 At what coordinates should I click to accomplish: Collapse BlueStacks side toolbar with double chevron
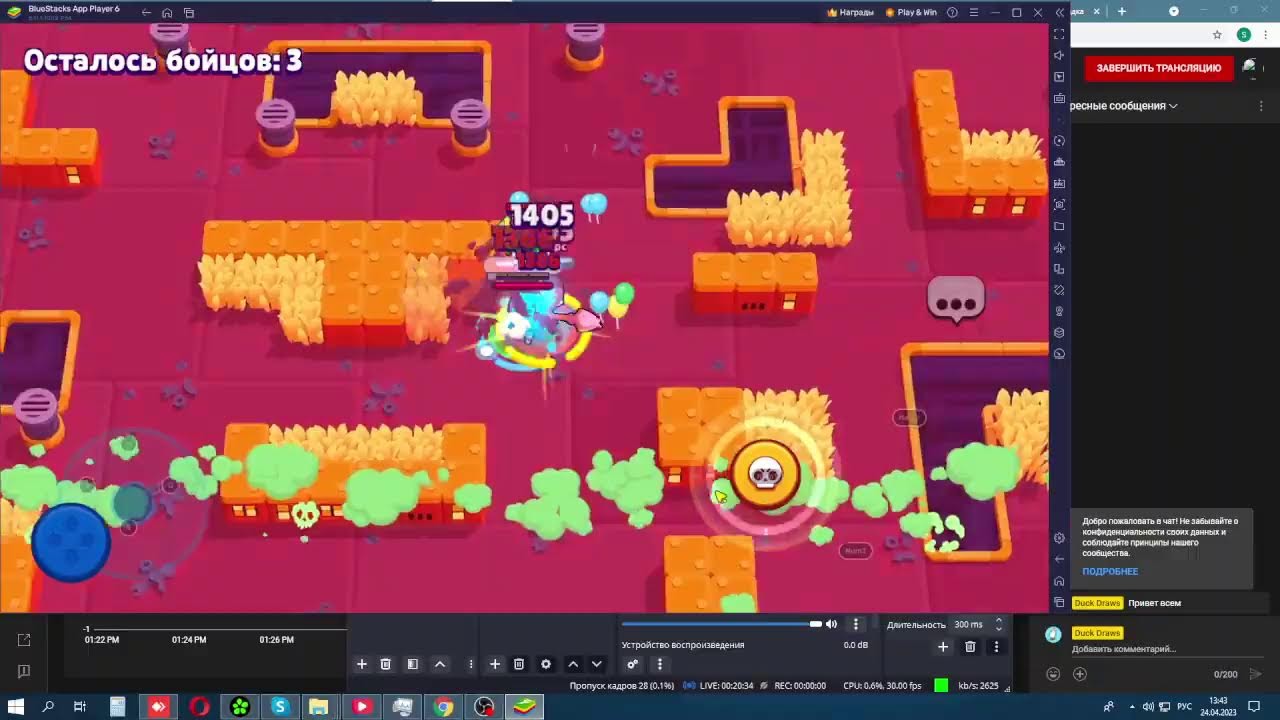[x=1060, y=12]
